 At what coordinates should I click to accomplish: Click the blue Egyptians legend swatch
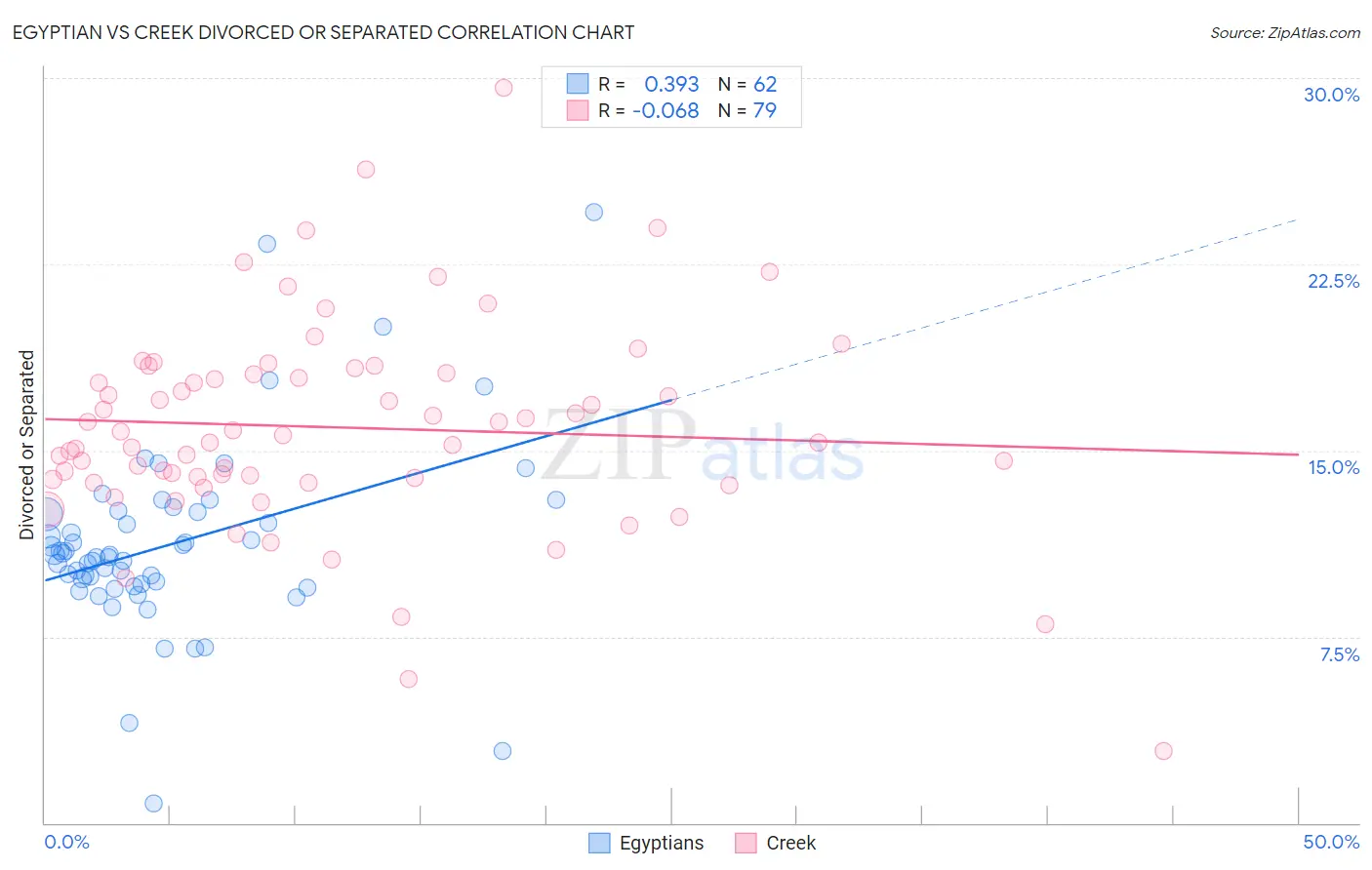click(x=599, y=843)
